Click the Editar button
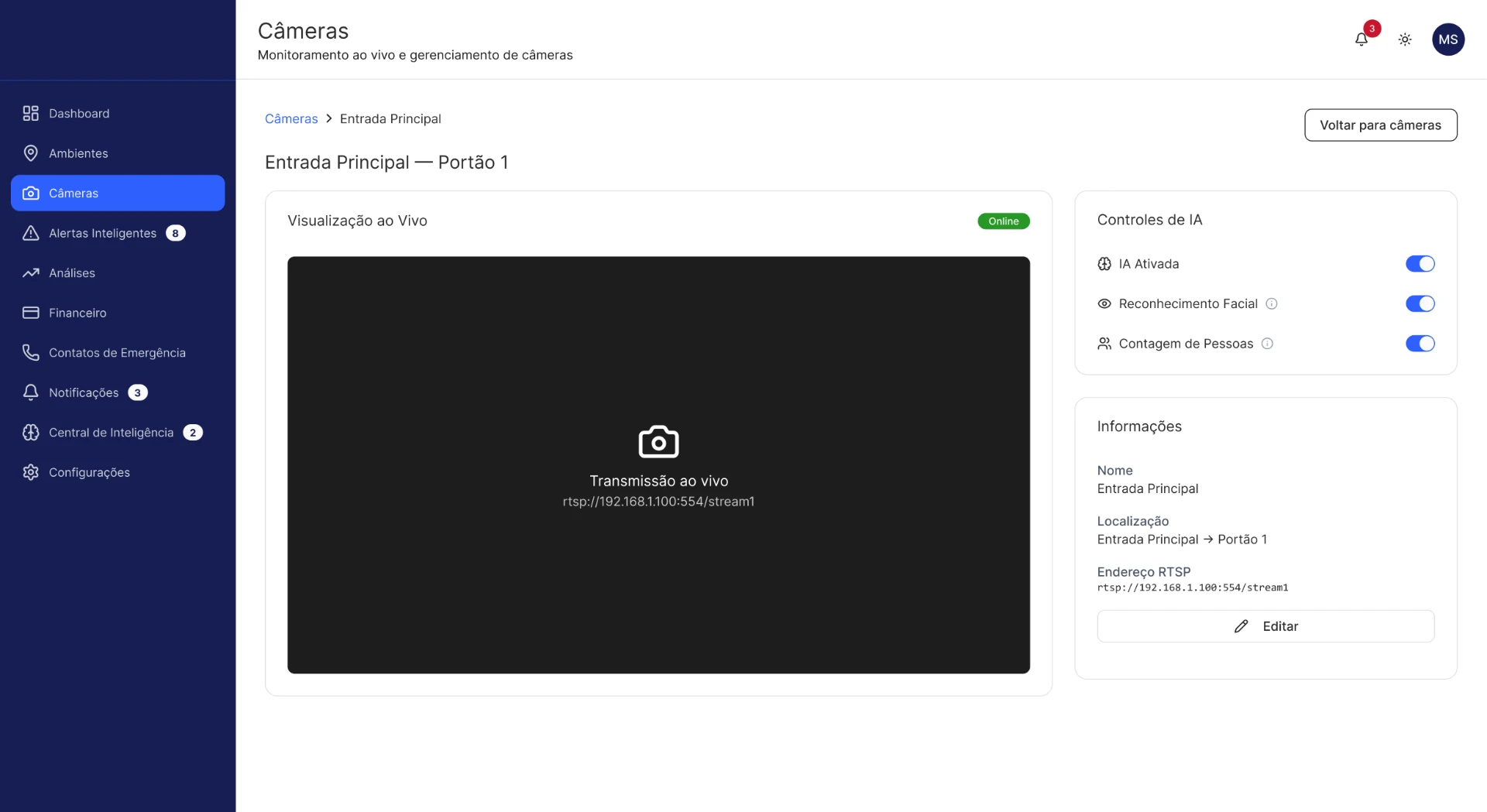The height and width of the screenshot is (812, 1487). click(x=1265, y=626)
